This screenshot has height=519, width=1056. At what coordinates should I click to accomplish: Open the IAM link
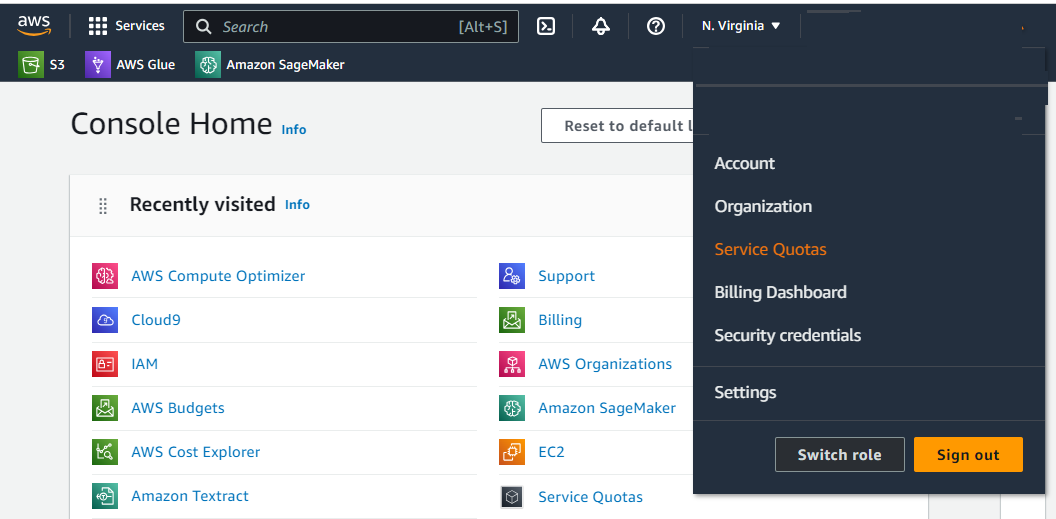(x=144, y=364)
